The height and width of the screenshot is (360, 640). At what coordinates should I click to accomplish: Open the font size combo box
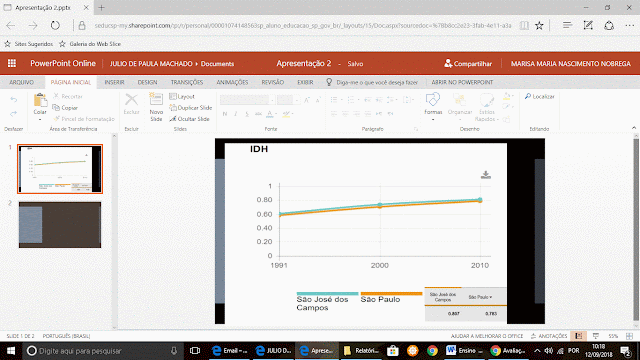[x=288, y=100]
